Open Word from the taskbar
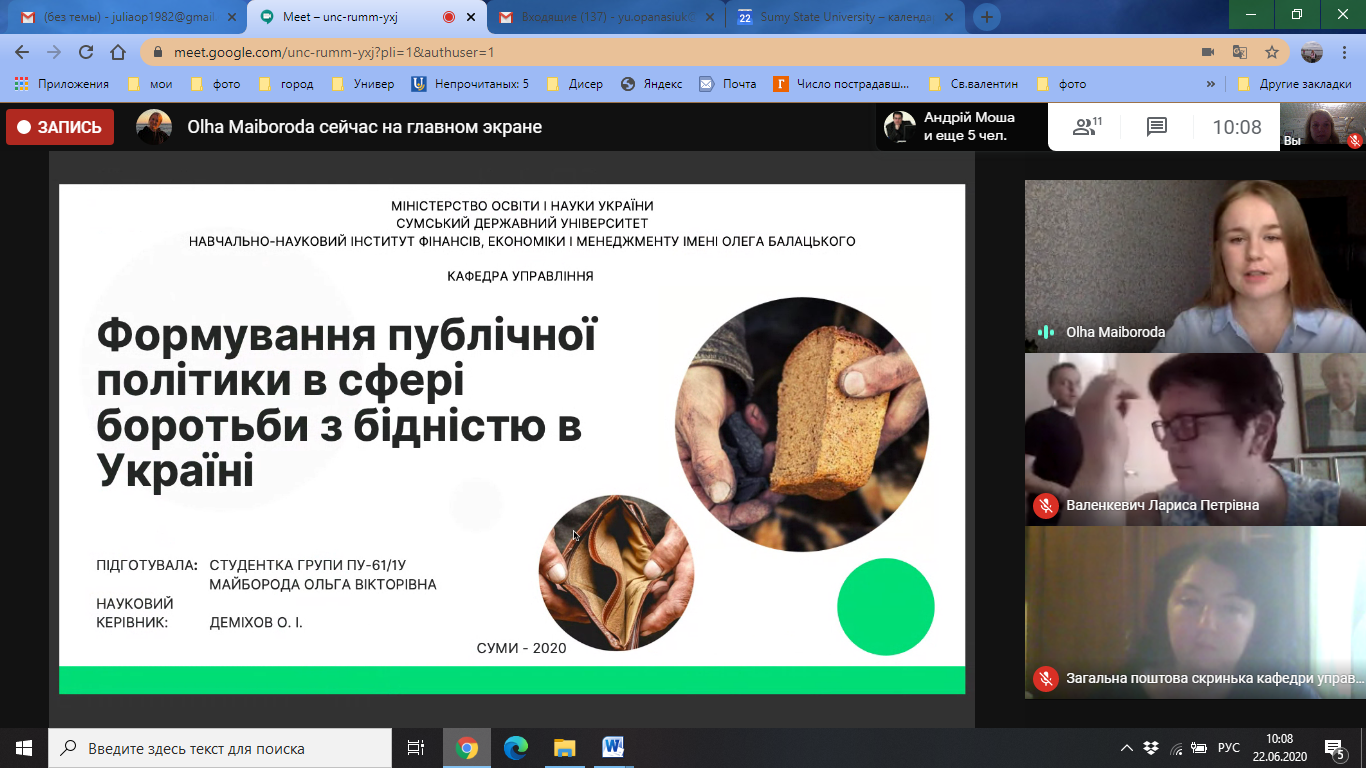The height and width of the screenshot is (768, 1366). 613,747
